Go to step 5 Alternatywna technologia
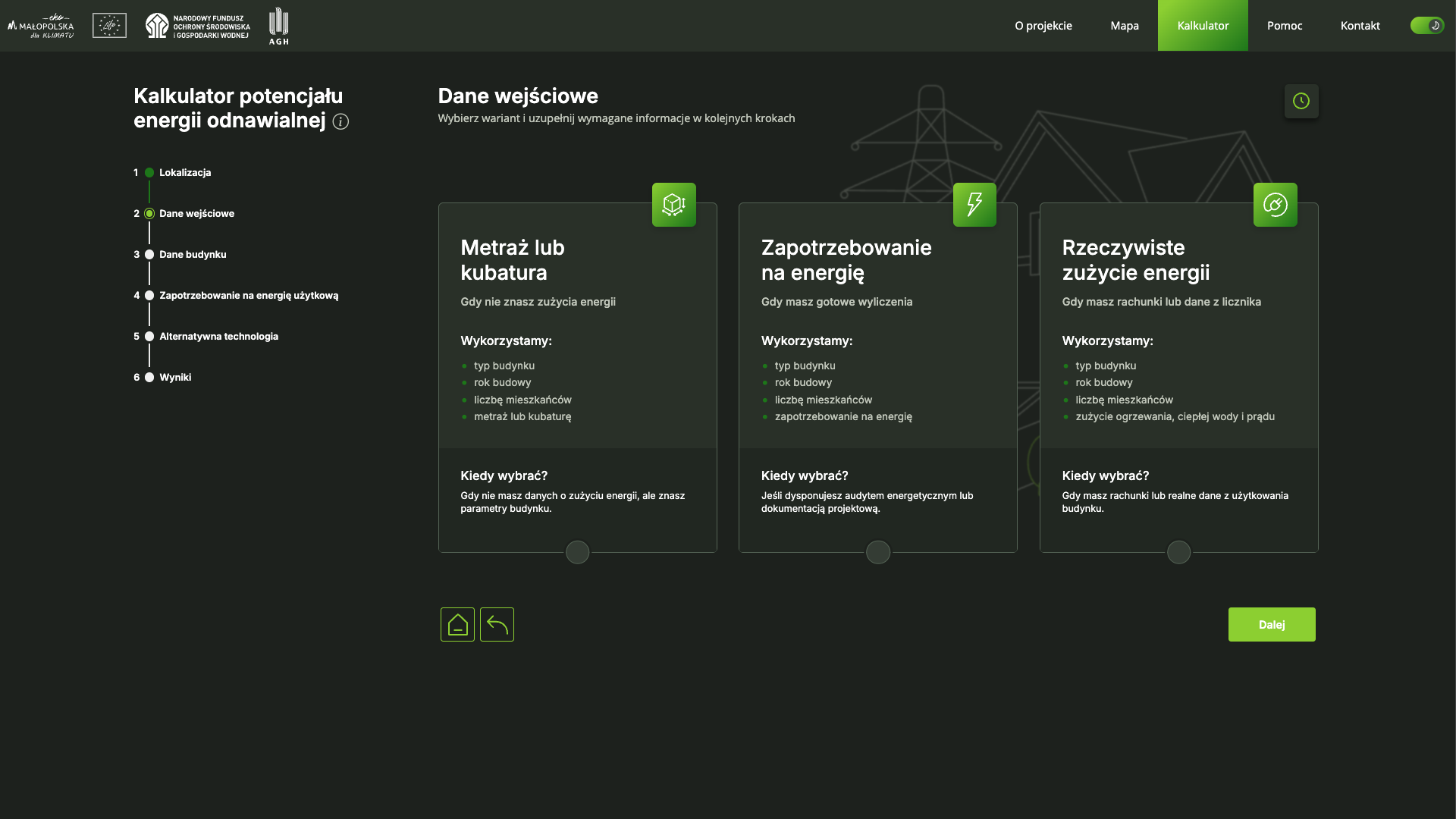 [206, 336]
